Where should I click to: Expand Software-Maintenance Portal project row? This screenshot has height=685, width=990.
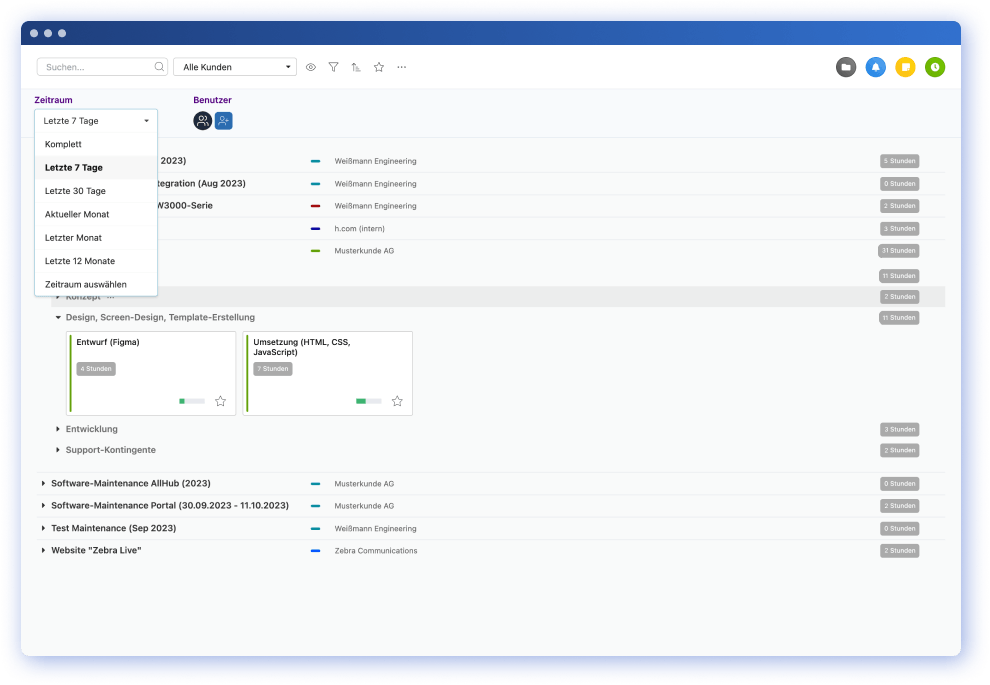click(x=43, y=506)
